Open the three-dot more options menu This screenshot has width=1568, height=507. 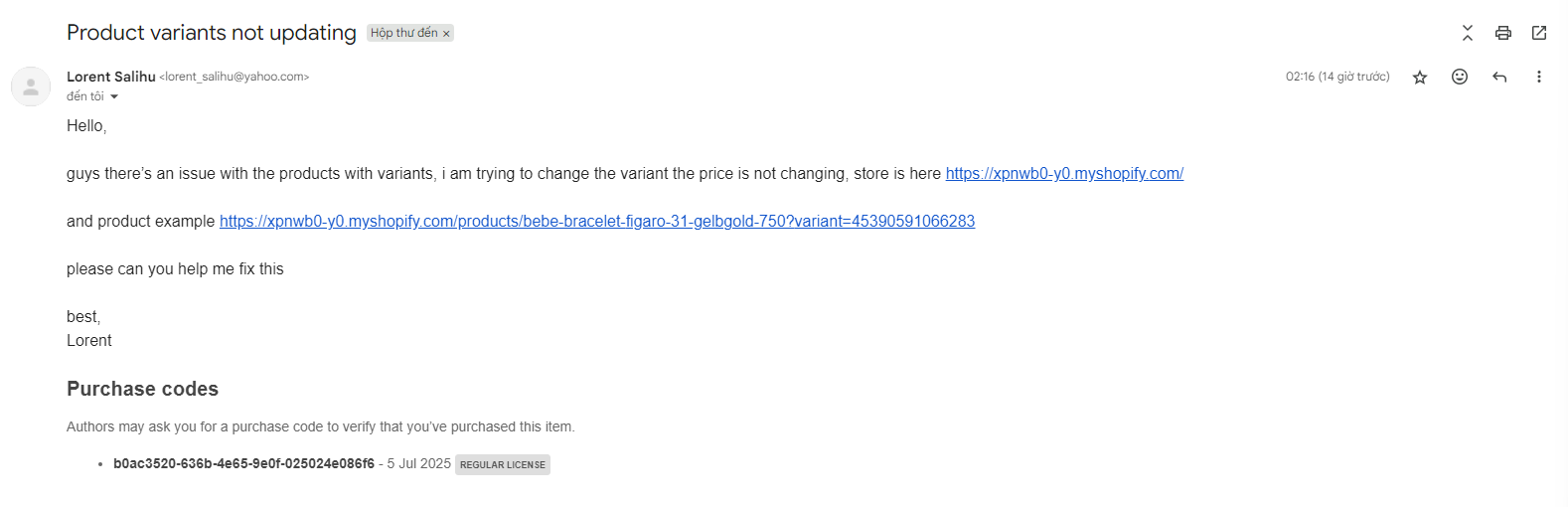[1539, 77]
